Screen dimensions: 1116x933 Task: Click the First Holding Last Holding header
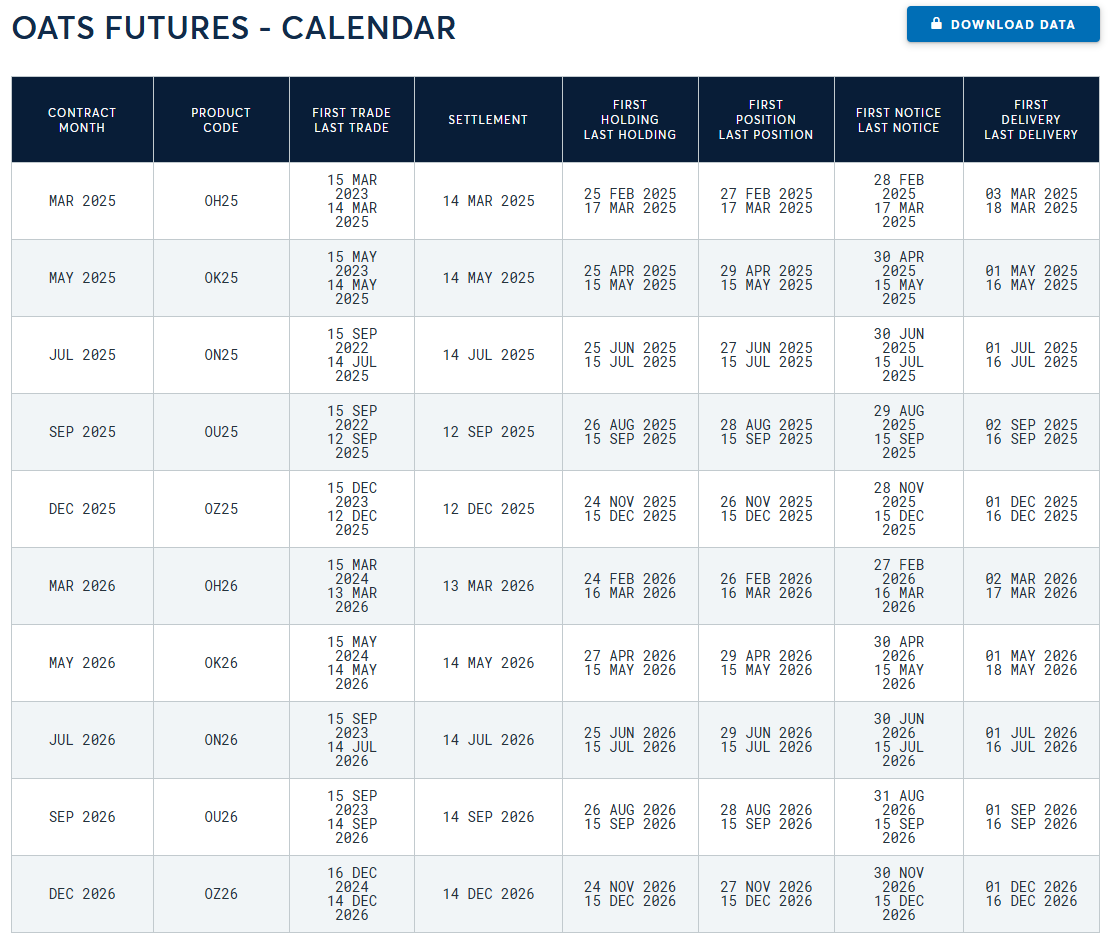pyautogui.click(x=630, y=120)
